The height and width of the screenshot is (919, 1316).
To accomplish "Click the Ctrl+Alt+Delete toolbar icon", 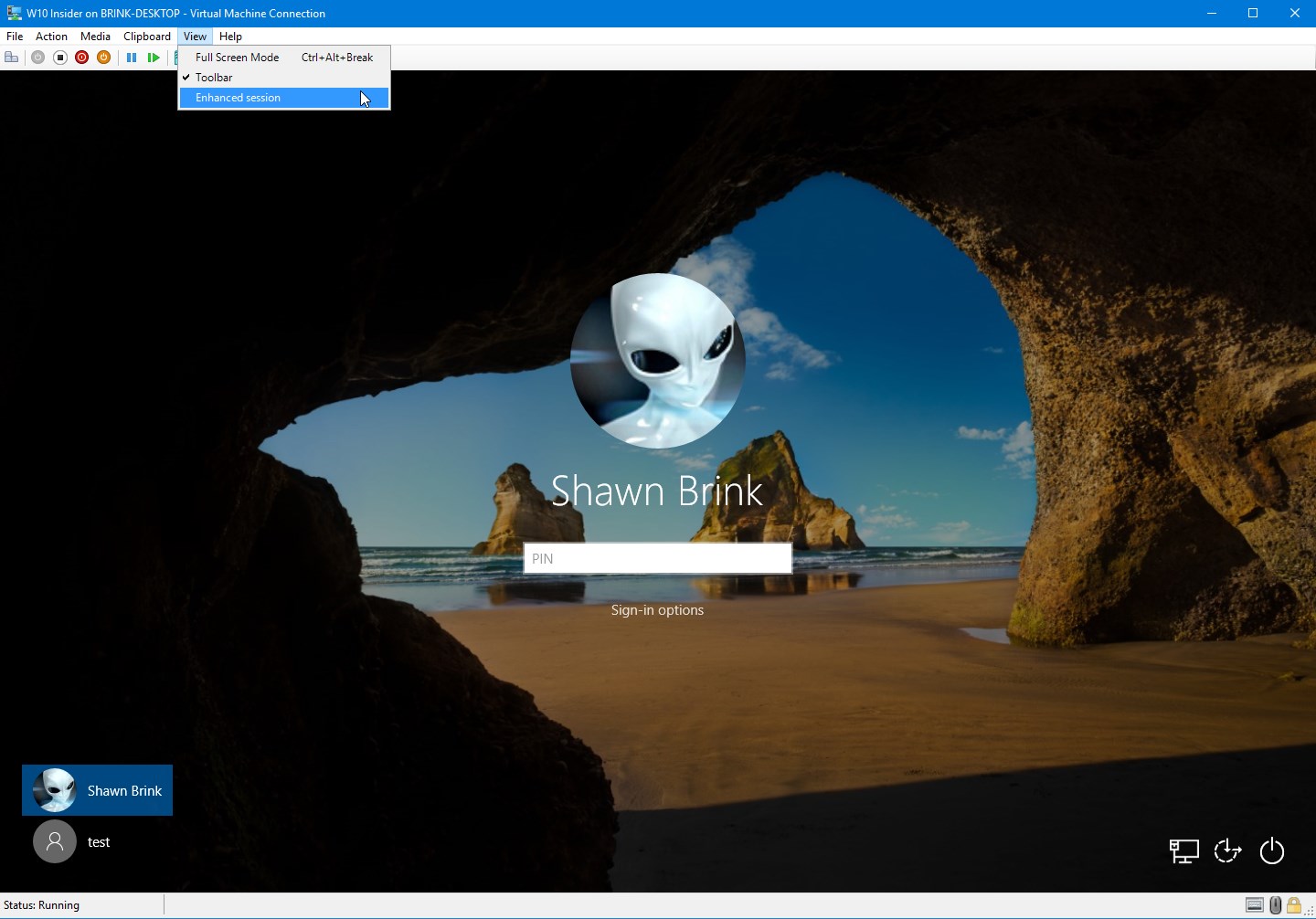I will click(12, 58).
